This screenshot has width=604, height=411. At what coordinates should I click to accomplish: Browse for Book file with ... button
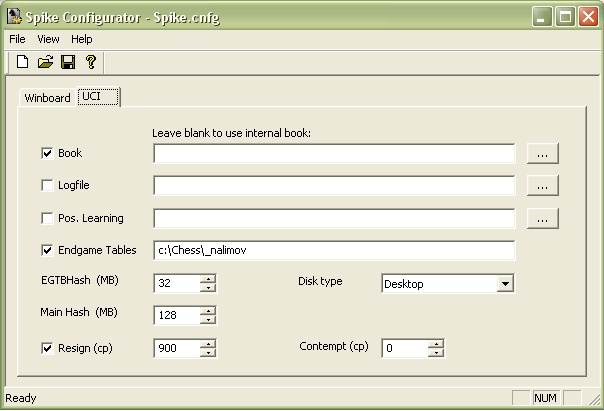pyautogui.click(x=542, y=154)
